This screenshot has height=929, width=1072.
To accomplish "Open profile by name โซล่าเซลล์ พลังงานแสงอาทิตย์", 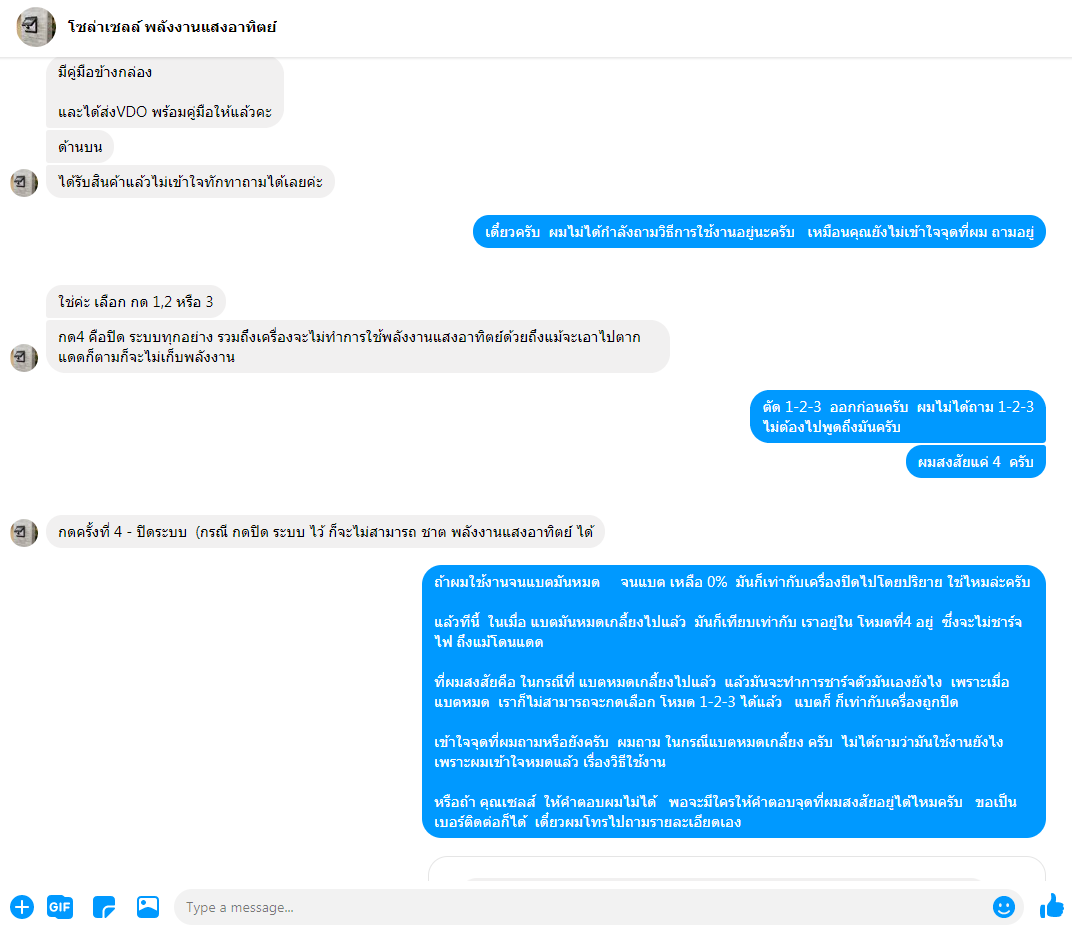I will 172,27.
